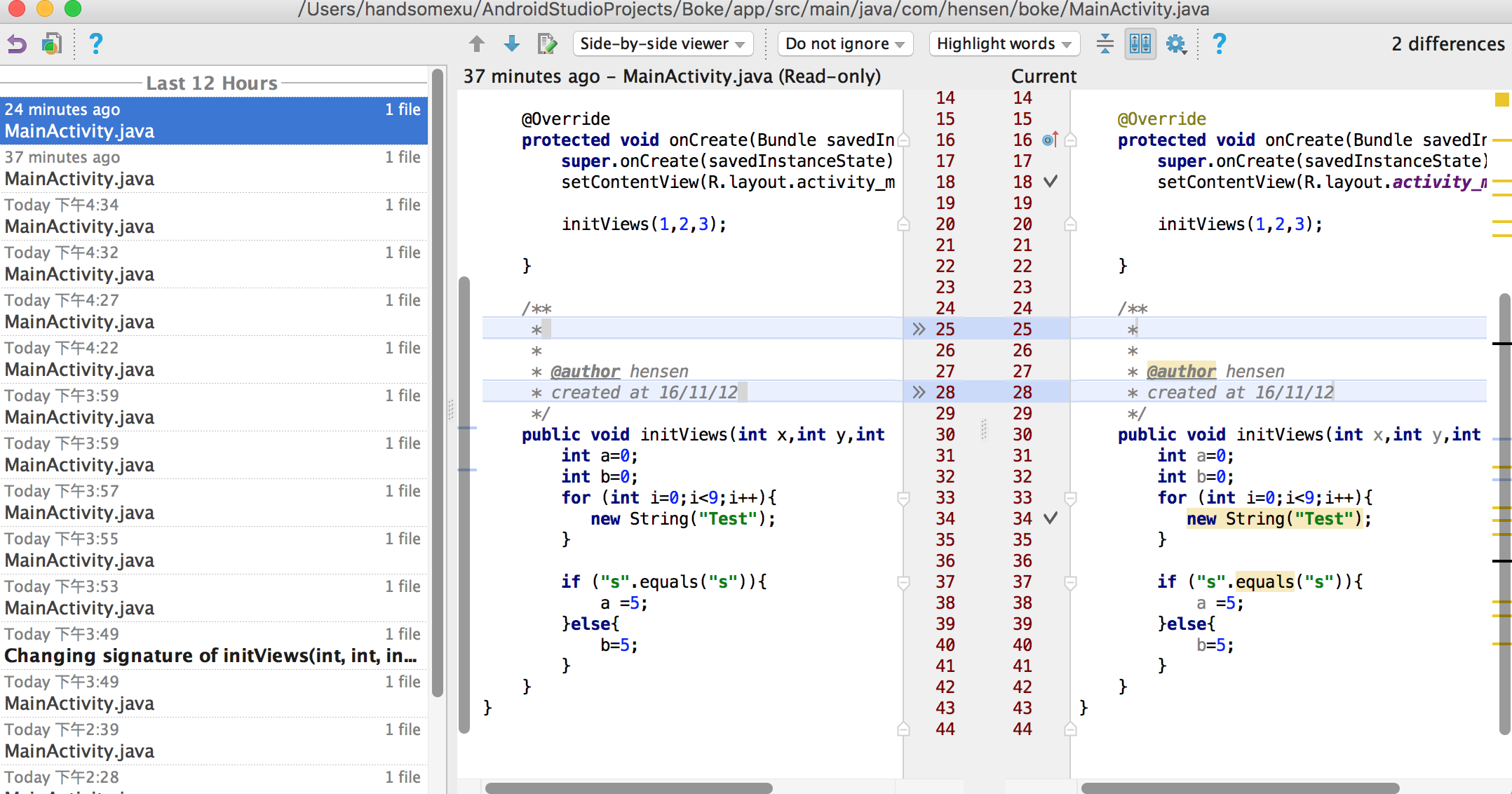Go to previous difference (up arrow)
1512x794 pixels.
[477, 44]
